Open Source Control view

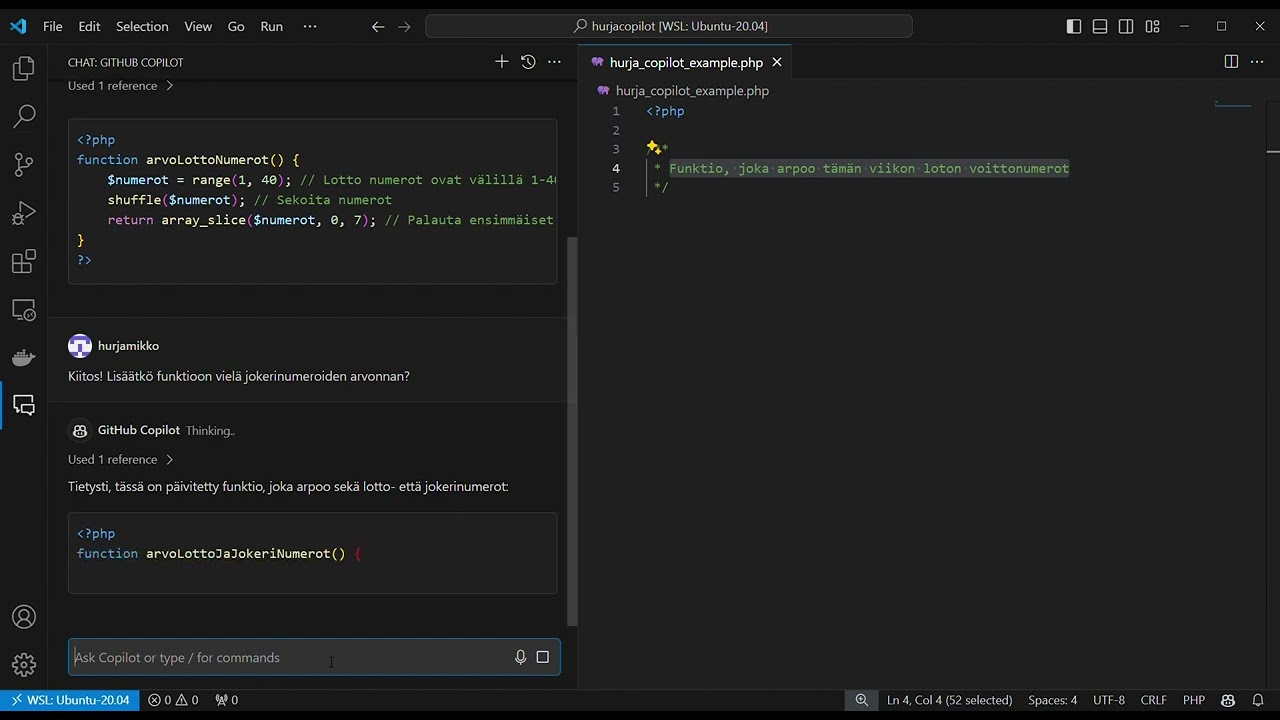[24, 164]
